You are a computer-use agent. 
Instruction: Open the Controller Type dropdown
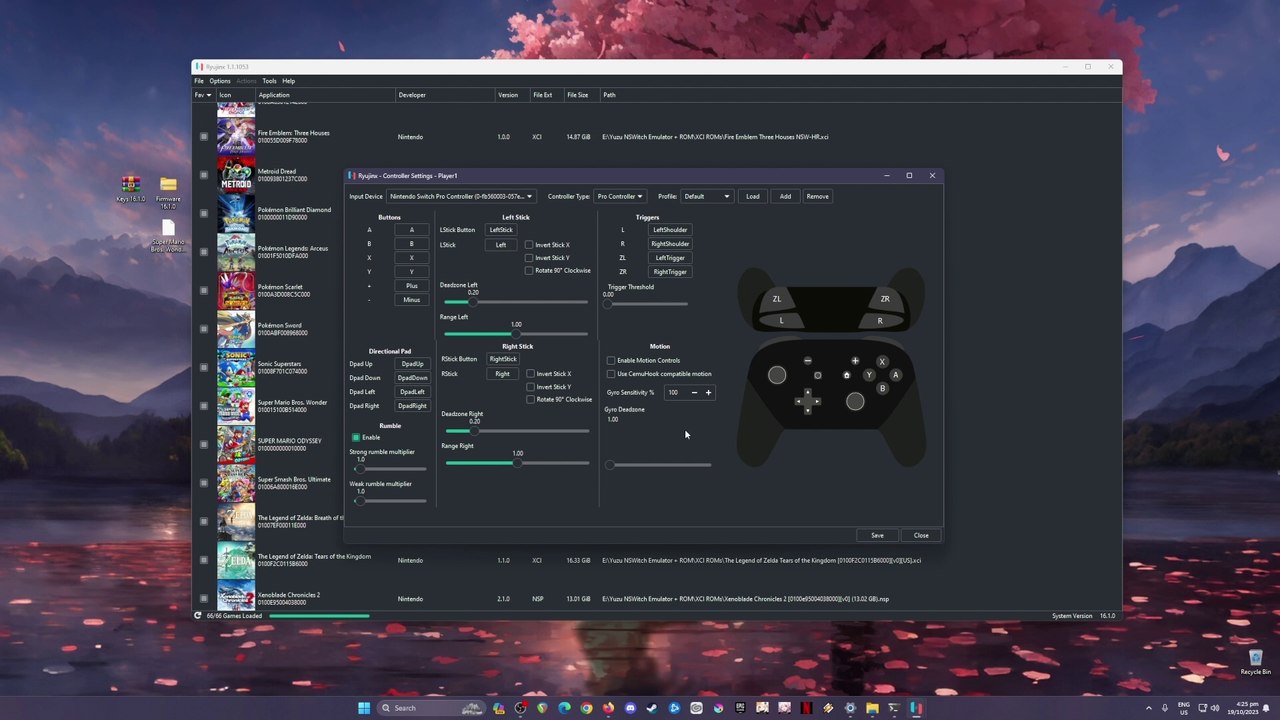point(620,196)
